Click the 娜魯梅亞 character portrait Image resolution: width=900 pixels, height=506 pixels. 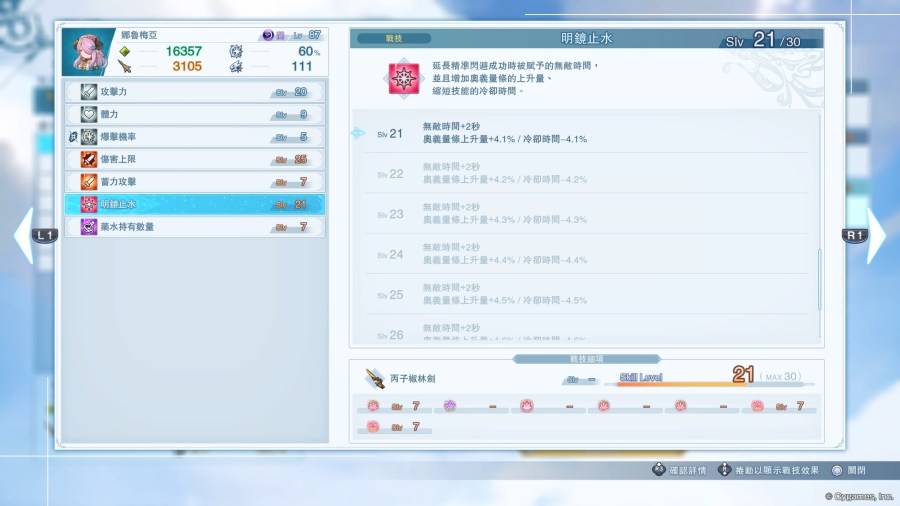[x=87, y=52]
